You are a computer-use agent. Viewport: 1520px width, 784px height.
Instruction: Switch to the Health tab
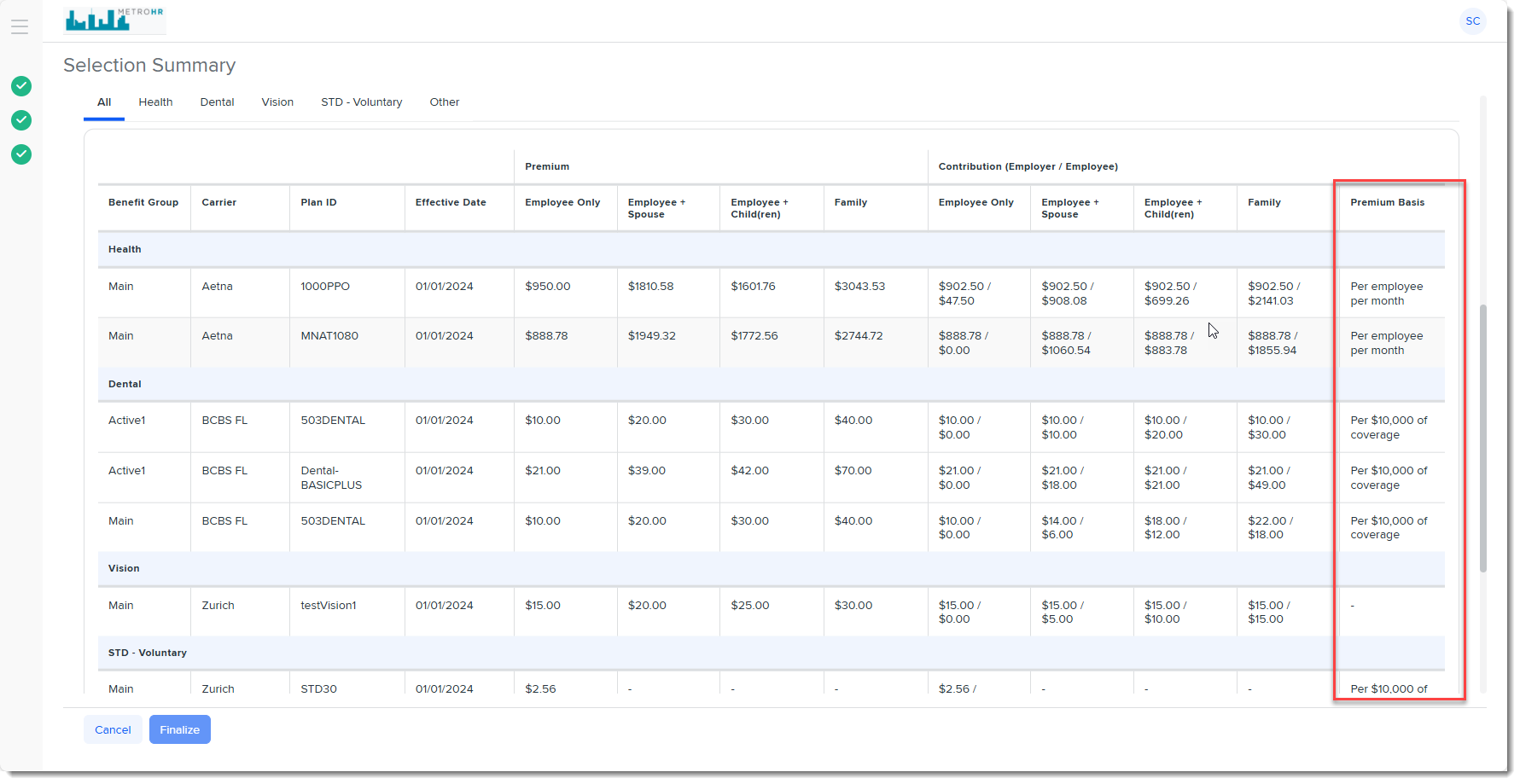pos(155,102)
